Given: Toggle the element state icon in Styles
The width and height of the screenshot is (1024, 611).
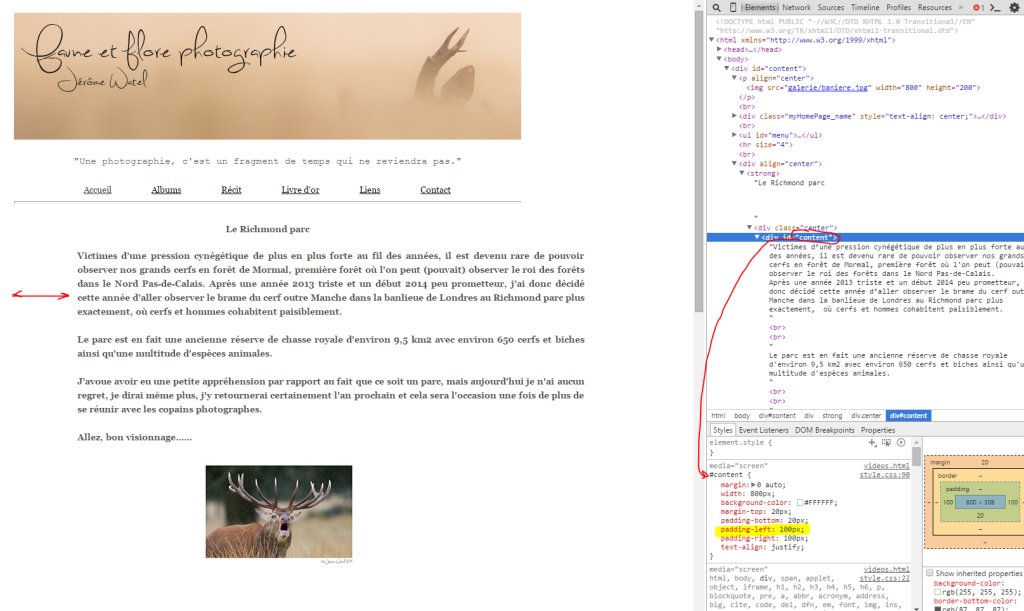Looking at the screenshot, I should tap(886, 443).
